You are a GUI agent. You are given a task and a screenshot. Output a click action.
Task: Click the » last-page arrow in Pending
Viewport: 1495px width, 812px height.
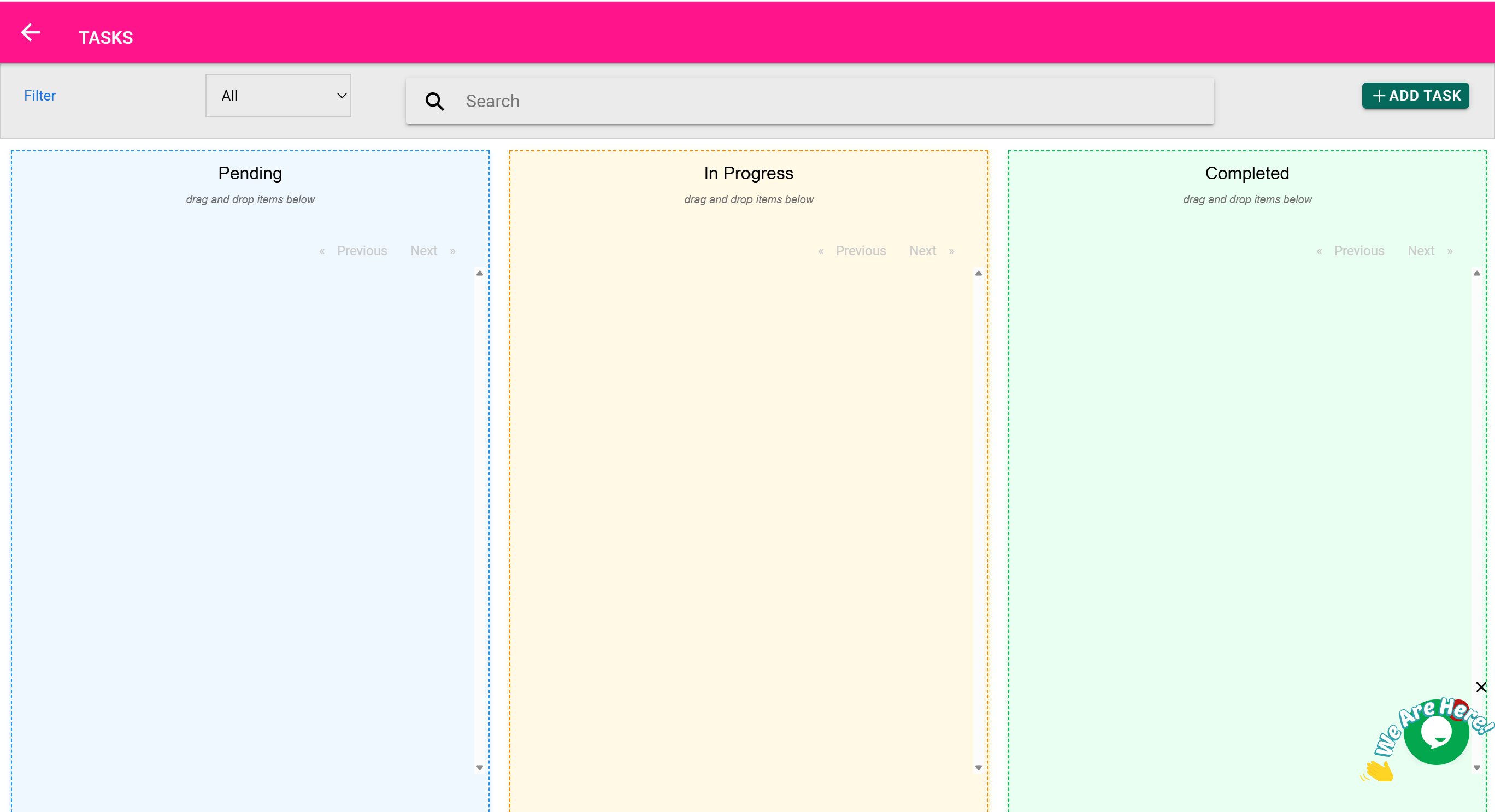click(452, 251)
